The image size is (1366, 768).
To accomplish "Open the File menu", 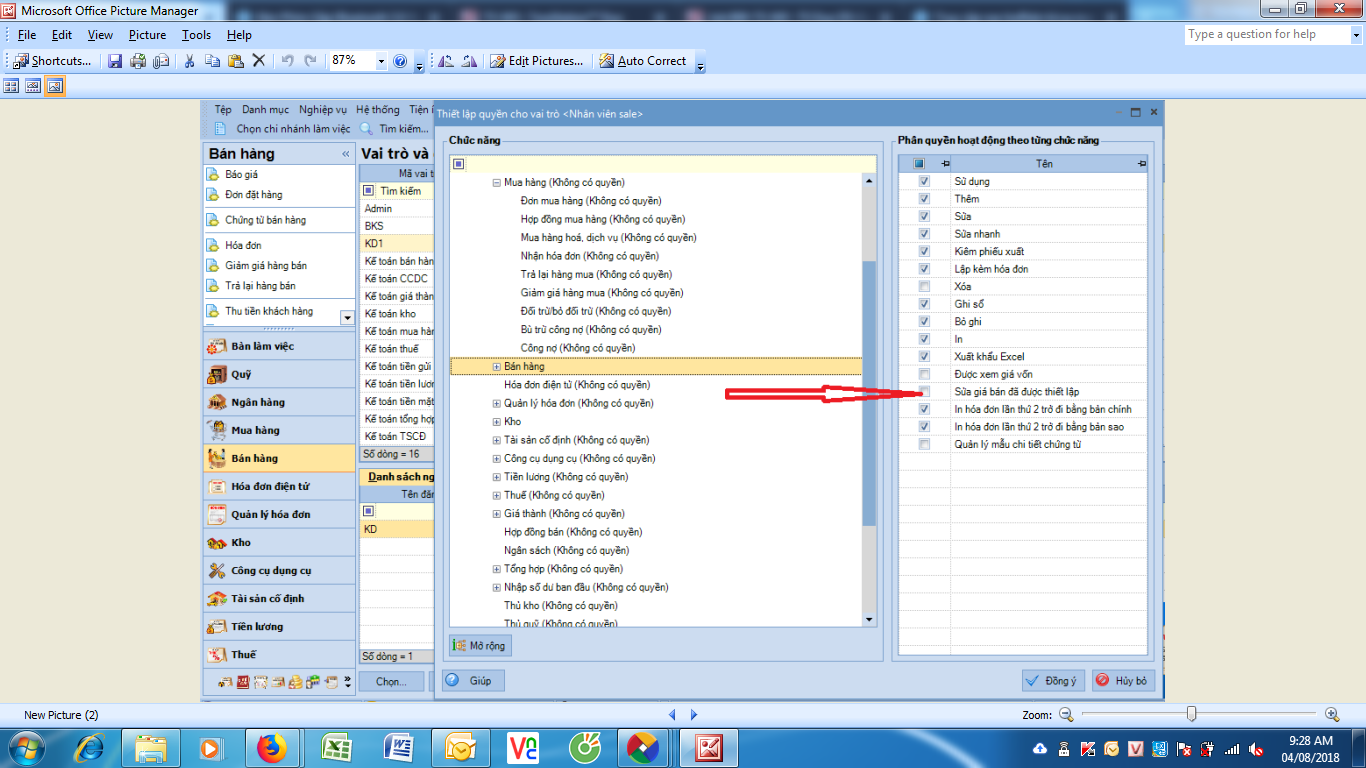I will pos(27,35).
